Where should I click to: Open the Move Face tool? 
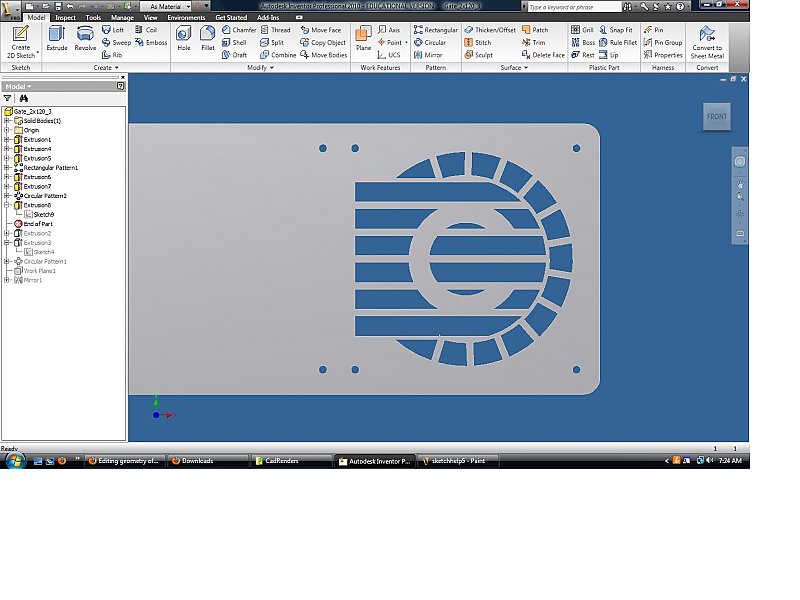[x=321, y=30]
